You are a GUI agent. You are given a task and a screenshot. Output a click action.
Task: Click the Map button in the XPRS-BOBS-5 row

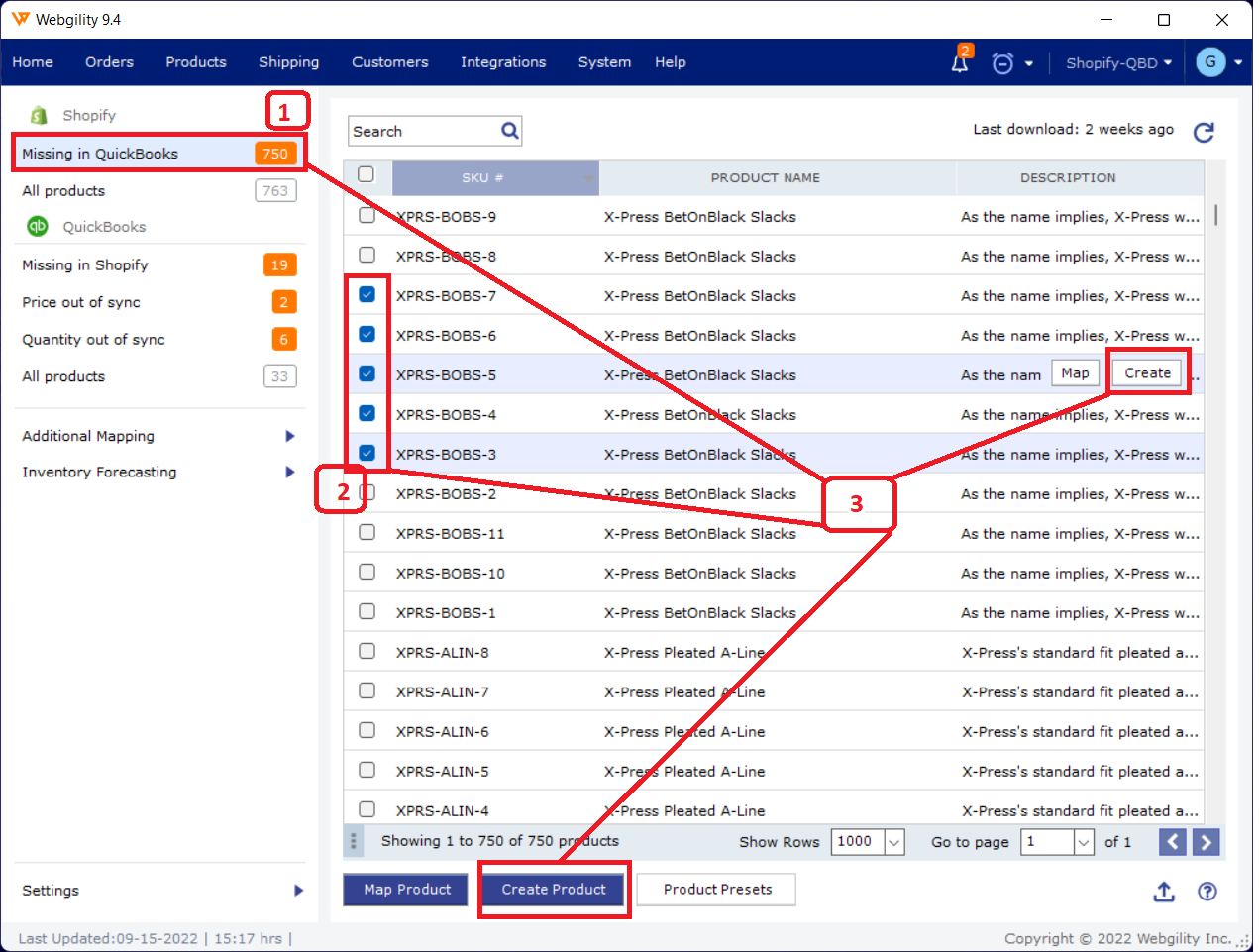(x=1075, y=373)
